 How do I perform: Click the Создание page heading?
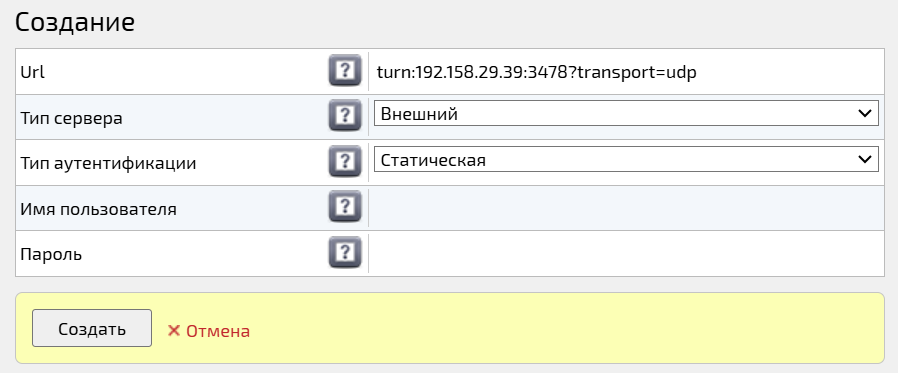pyautogui.click(x=74, y=23)
